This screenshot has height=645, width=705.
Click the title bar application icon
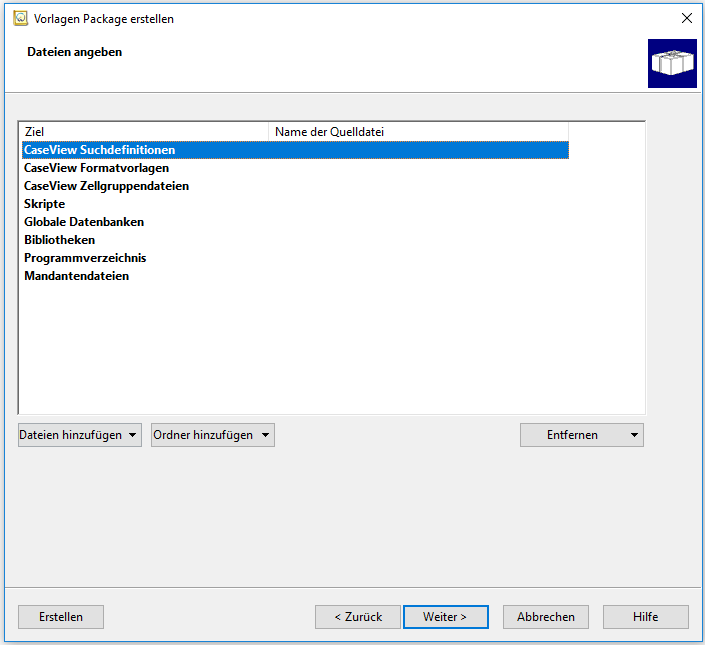point(19,18)
